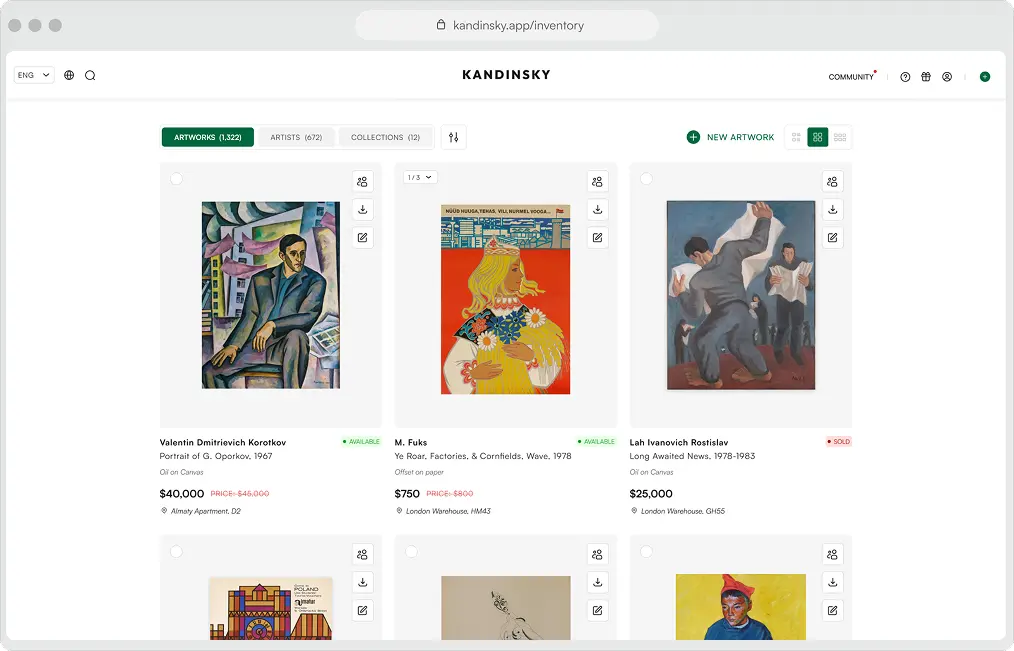This screenshot has width=1014, height=651.
Task: Switch to the Collections (12) tab
Action: [x=385, y=137]
